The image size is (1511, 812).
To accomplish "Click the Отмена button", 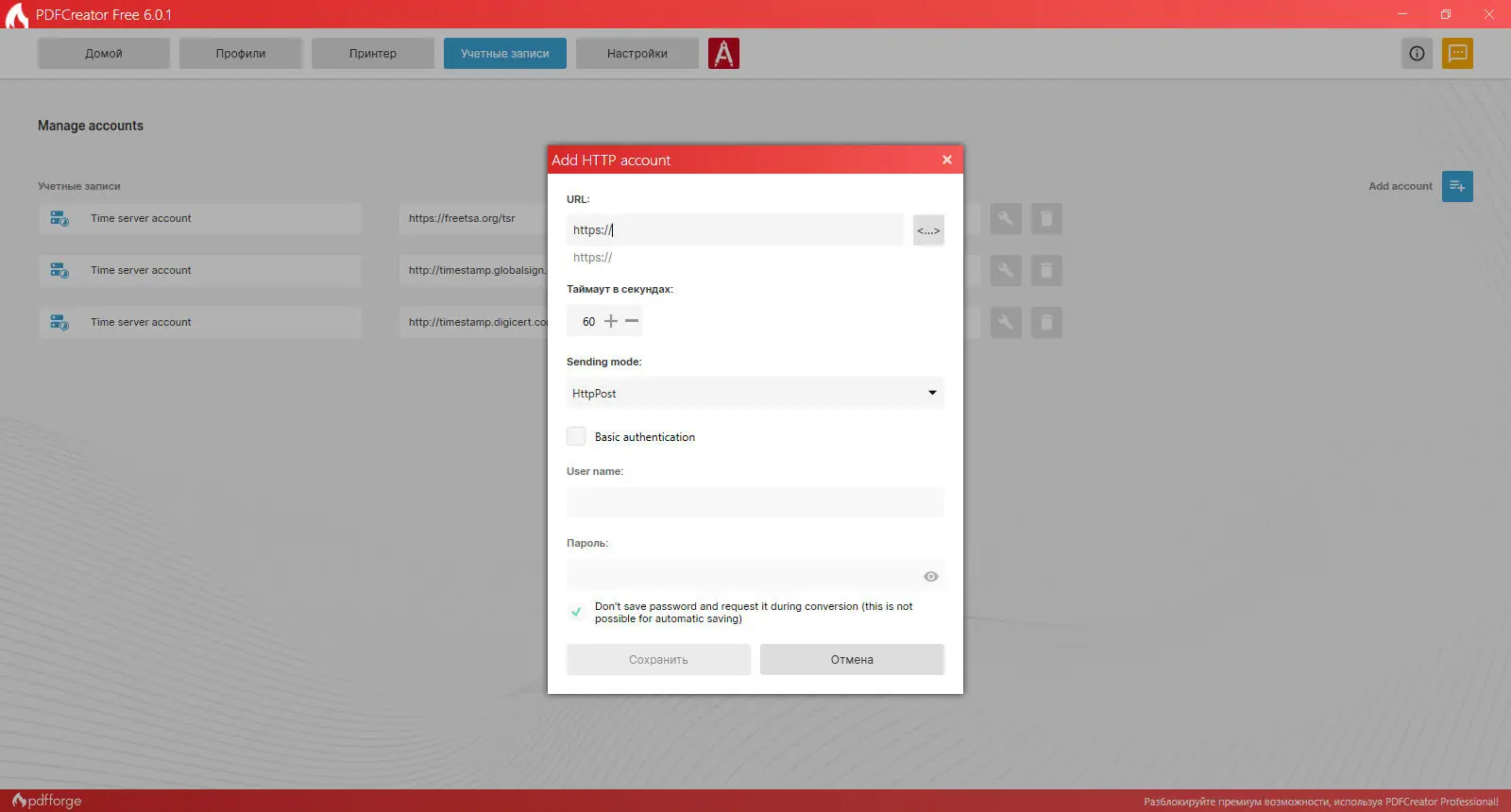I will pos(852,660).
